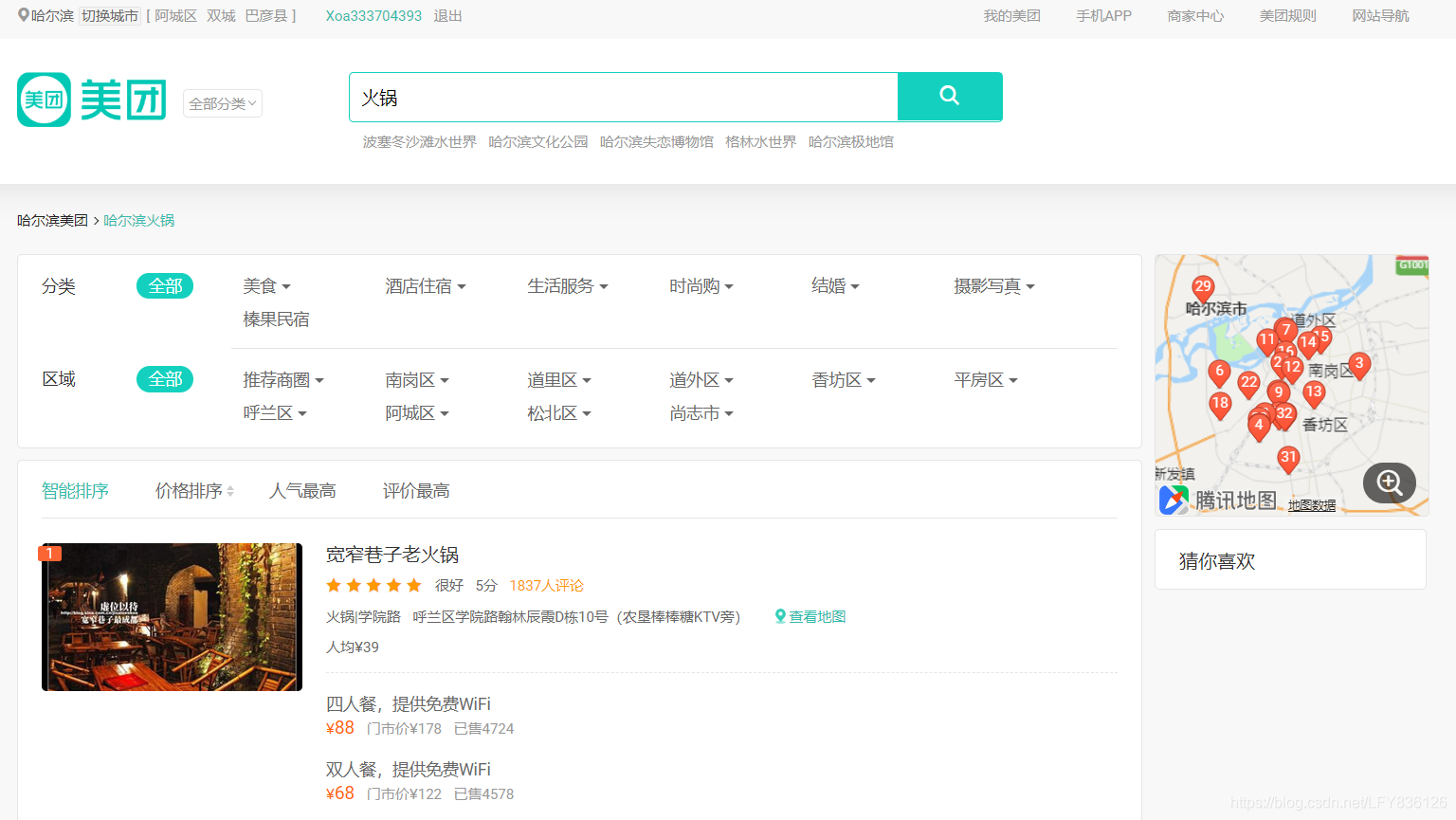Expand the 南岗区 district dropdown
This screenshot has width=1456, height=820.
(417, 380)
